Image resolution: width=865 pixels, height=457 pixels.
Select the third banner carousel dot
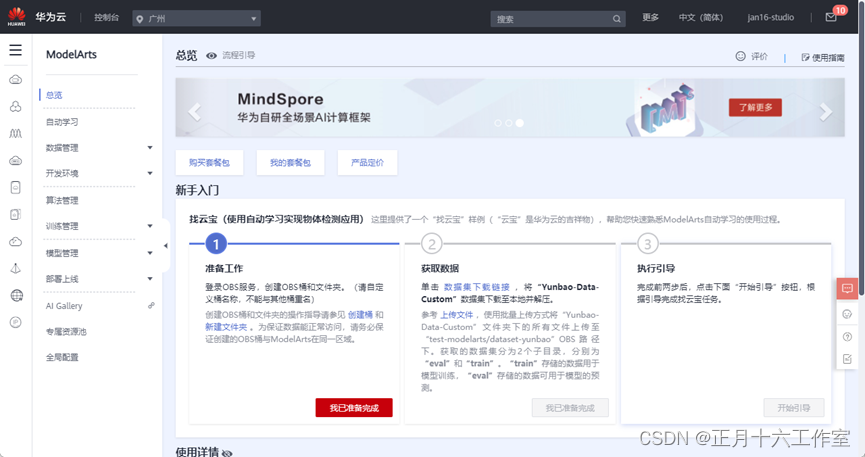coord(520,123)
